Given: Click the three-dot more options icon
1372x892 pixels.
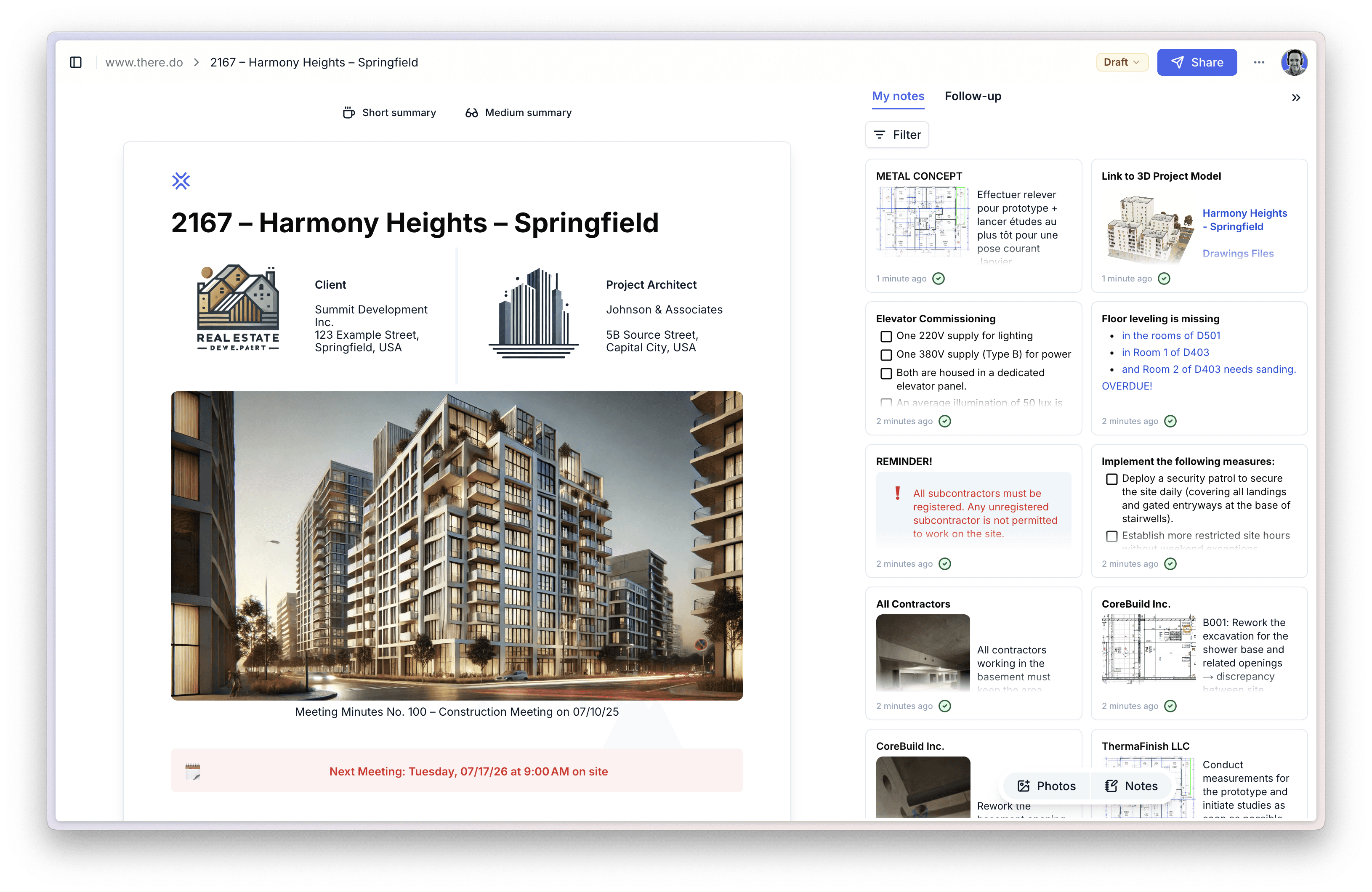Looking at the screenshot, I should (1259, 62).
